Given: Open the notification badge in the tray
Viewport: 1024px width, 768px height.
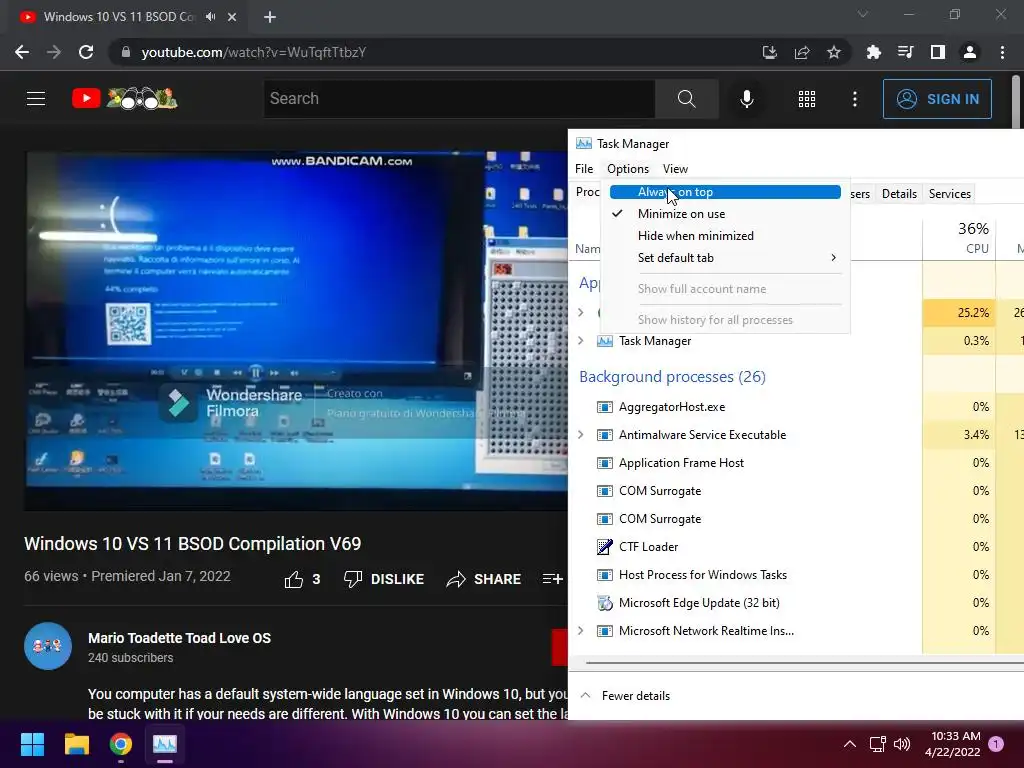Looking at the screenshot, I should [x=996, y=744].
